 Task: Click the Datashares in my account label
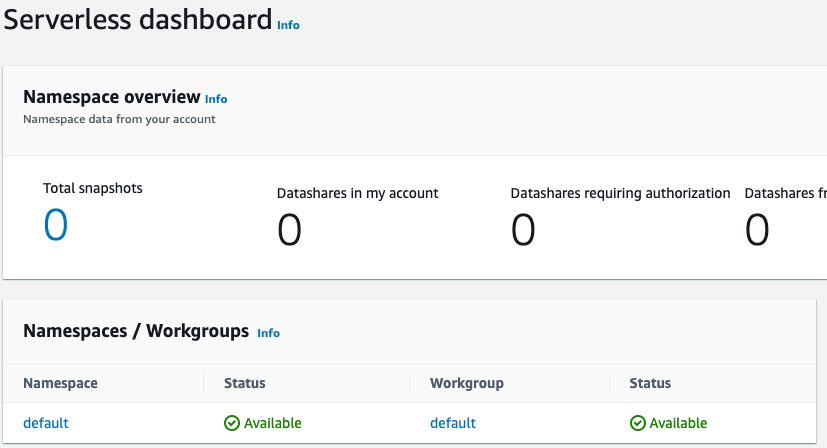coord(358,193)
